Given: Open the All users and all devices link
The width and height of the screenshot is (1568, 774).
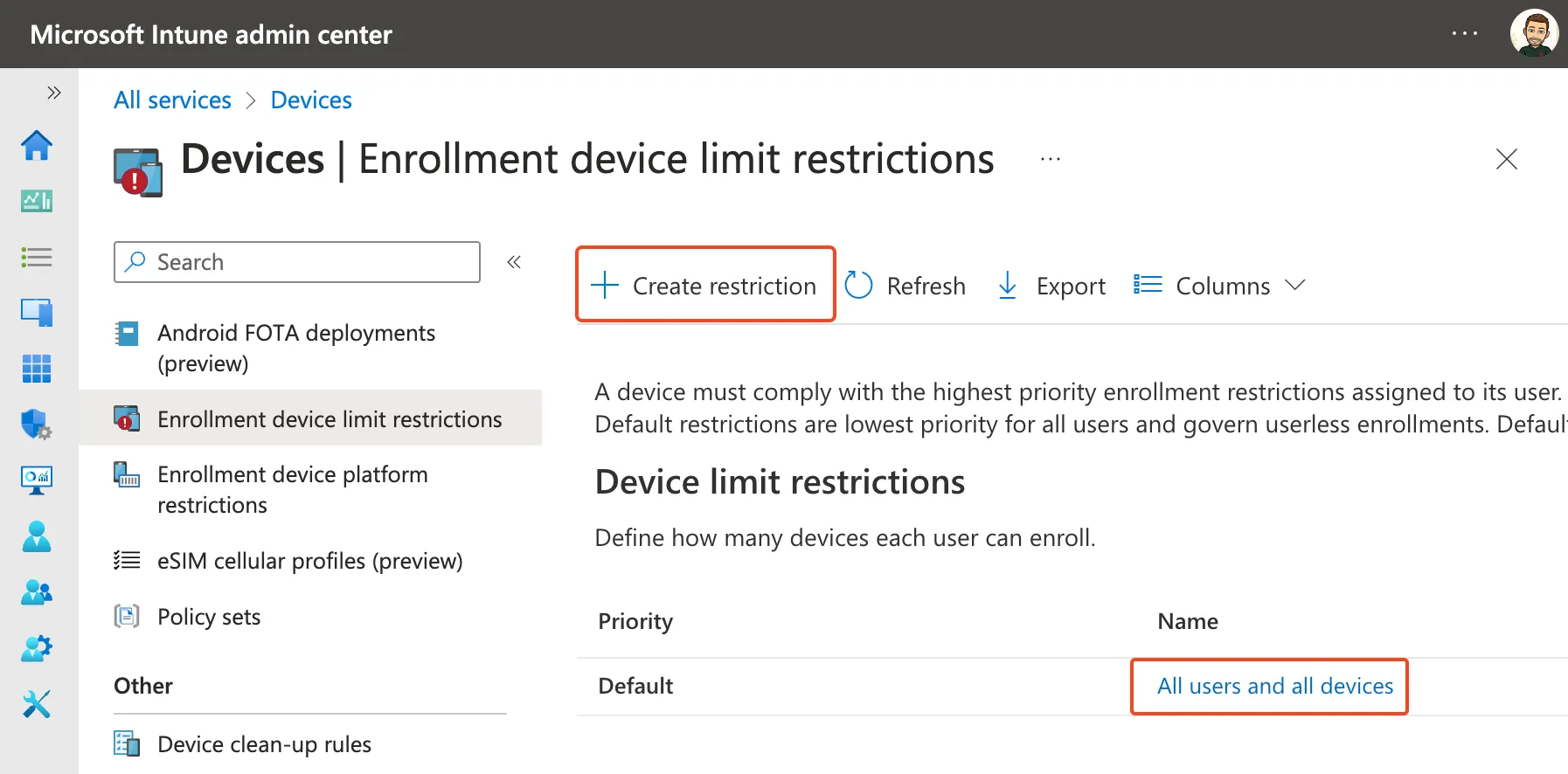Looking at the screenshot, I should tap(1275, 686).
